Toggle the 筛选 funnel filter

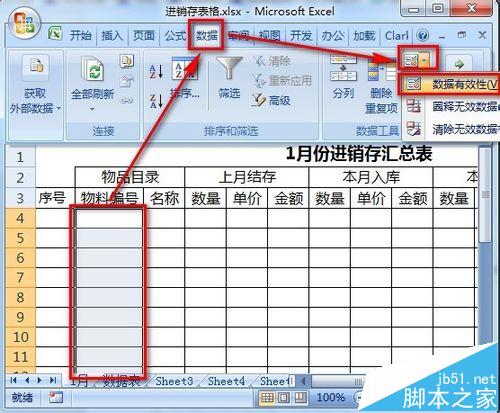click(229, 78)
